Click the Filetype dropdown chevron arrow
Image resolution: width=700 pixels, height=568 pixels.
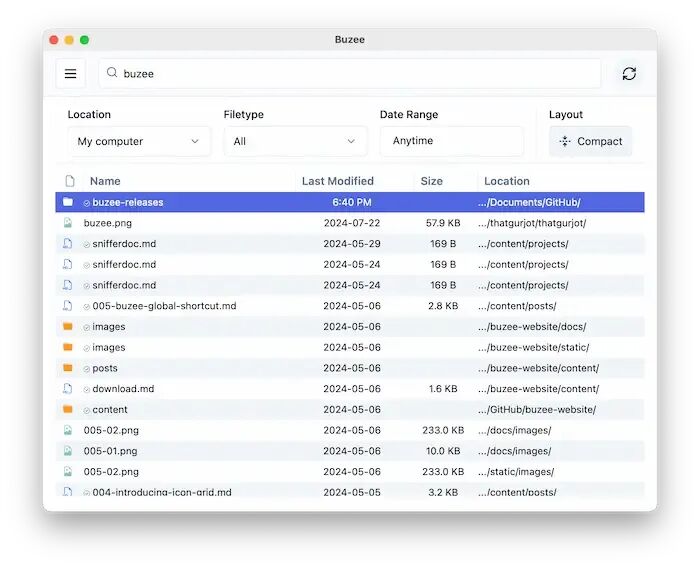pyautogui.click(x=351, y=141)
